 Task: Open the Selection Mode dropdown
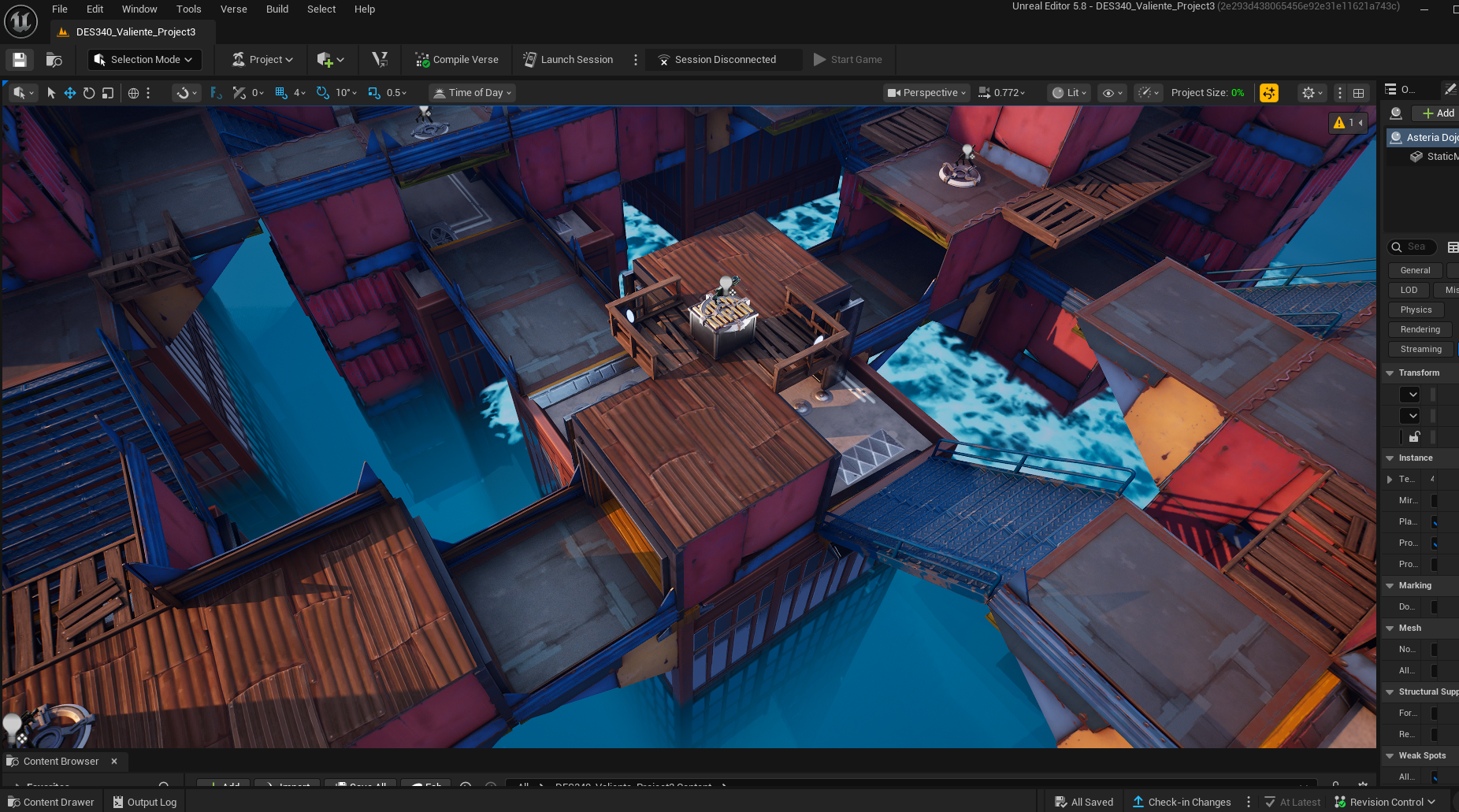pos(144,60)
